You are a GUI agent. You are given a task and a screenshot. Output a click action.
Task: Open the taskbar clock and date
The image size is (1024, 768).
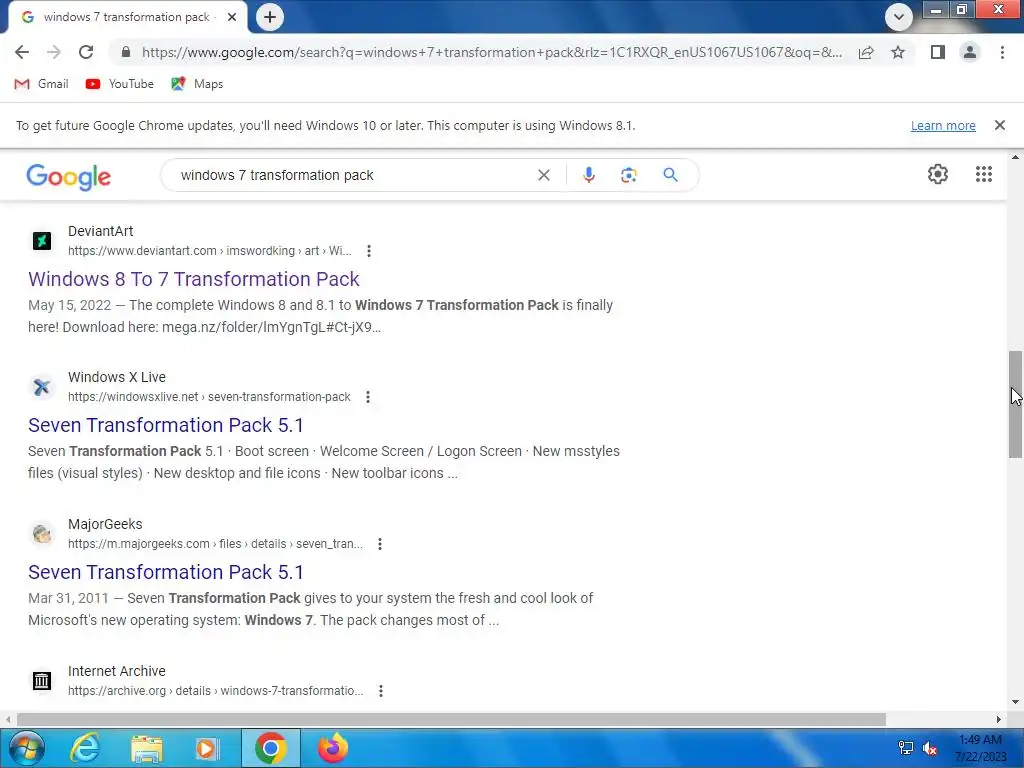(x=981, y=748)
